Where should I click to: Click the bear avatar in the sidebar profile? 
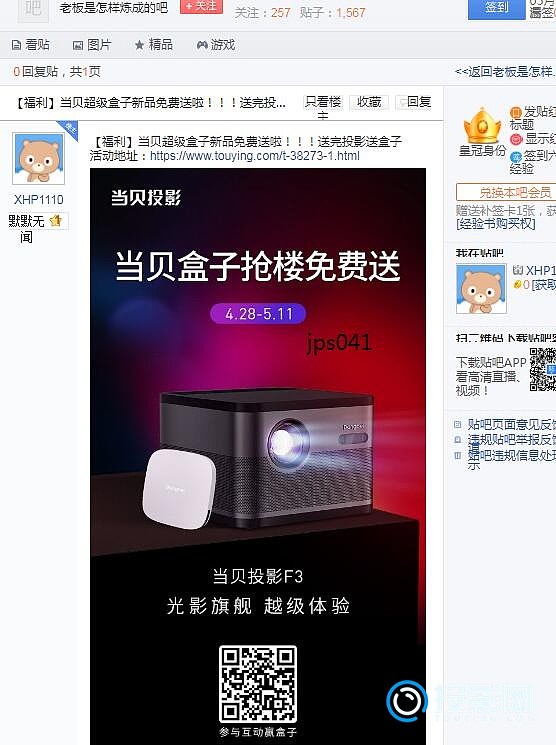pos(481,289)
